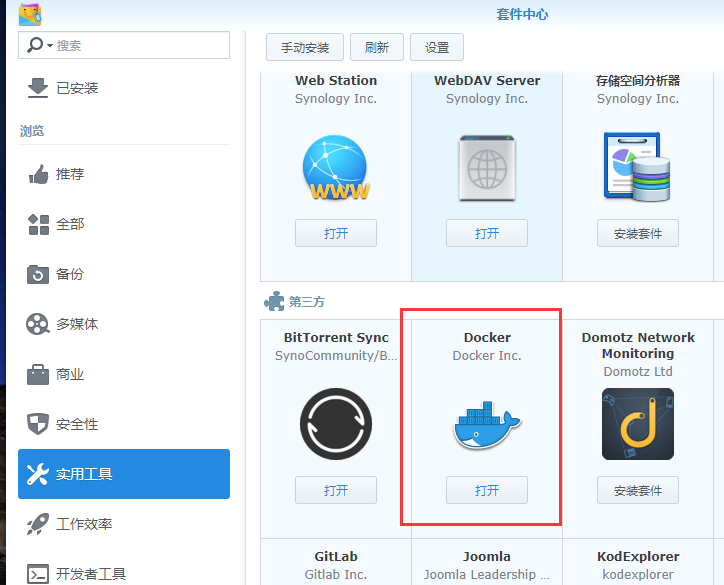Click the 安全性 shield icon
724x585 pixels.
click(x=38, y=424)
